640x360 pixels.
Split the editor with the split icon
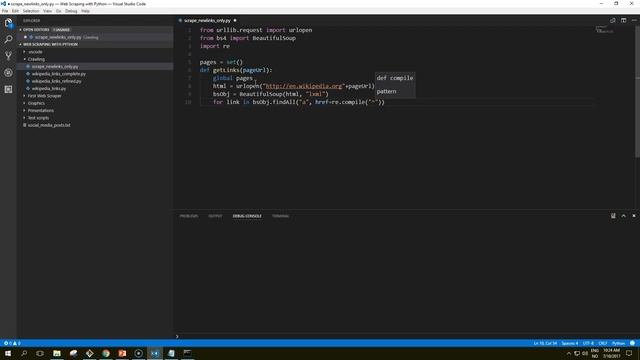[x=623, y=20]
